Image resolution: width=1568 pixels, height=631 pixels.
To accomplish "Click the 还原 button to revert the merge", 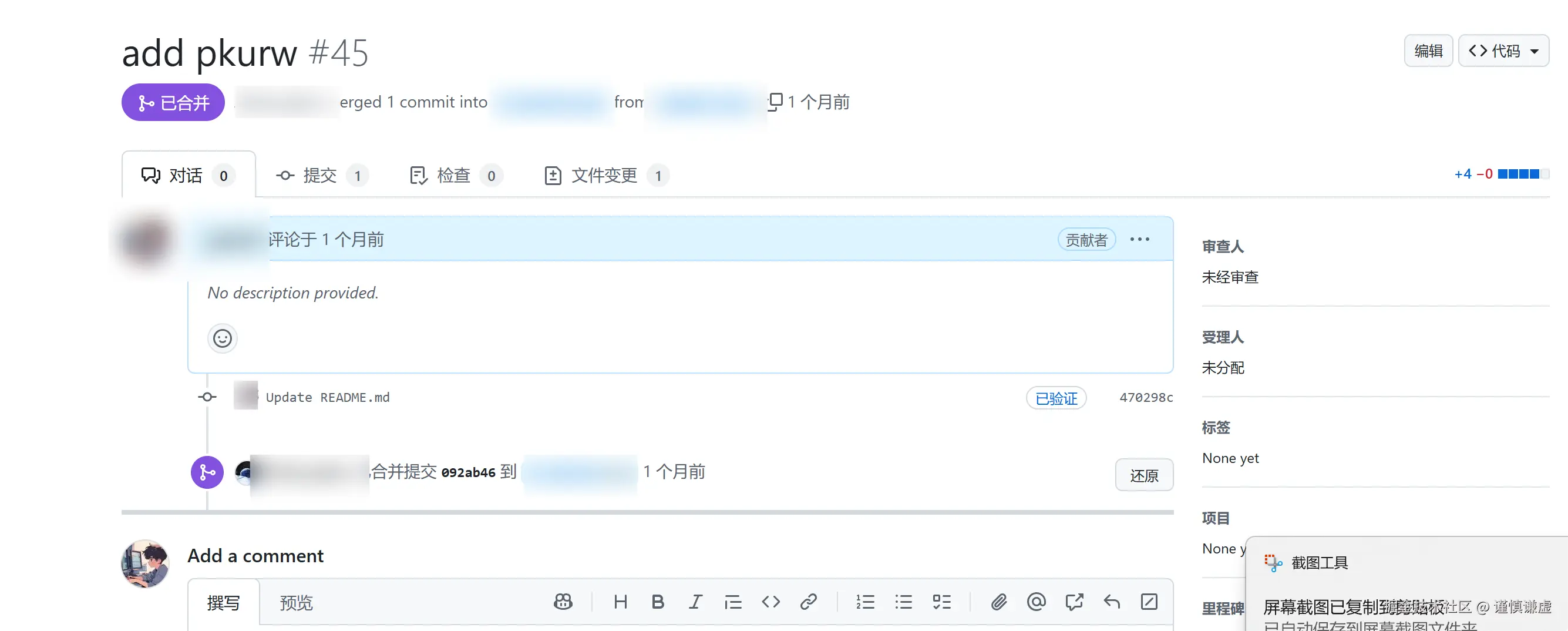I will [1144, 475].
